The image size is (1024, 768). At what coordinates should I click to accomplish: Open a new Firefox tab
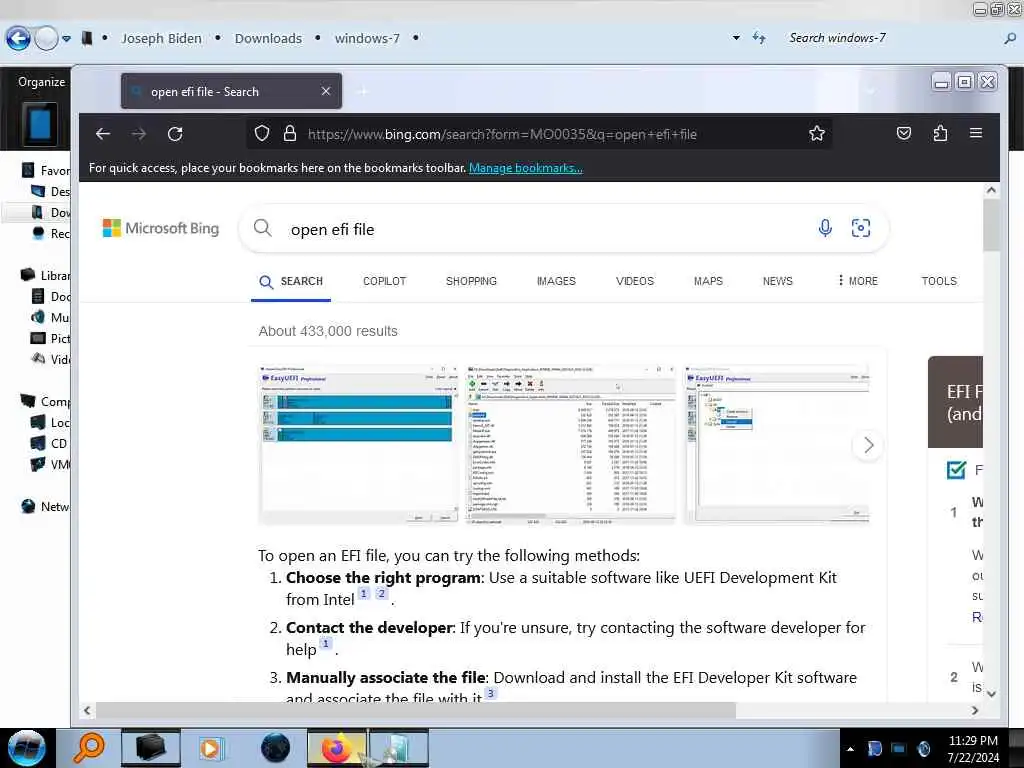coord(362,91)
